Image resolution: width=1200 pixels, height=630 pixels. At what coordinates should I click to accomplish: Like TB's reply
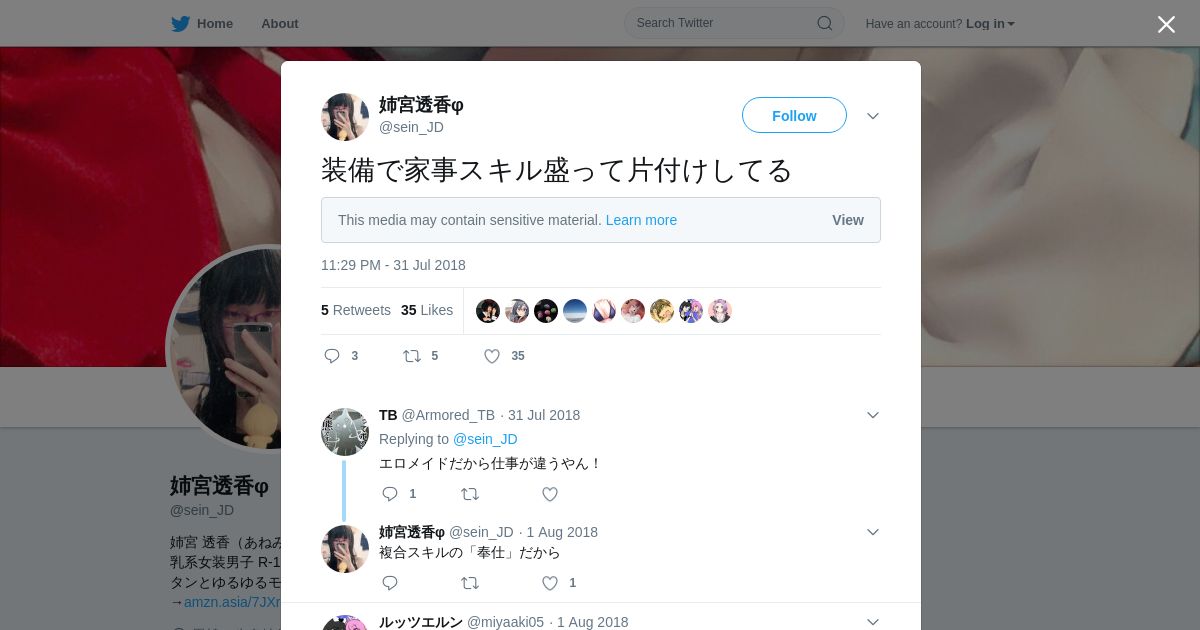pyautogui.click(x=550, y=494)
